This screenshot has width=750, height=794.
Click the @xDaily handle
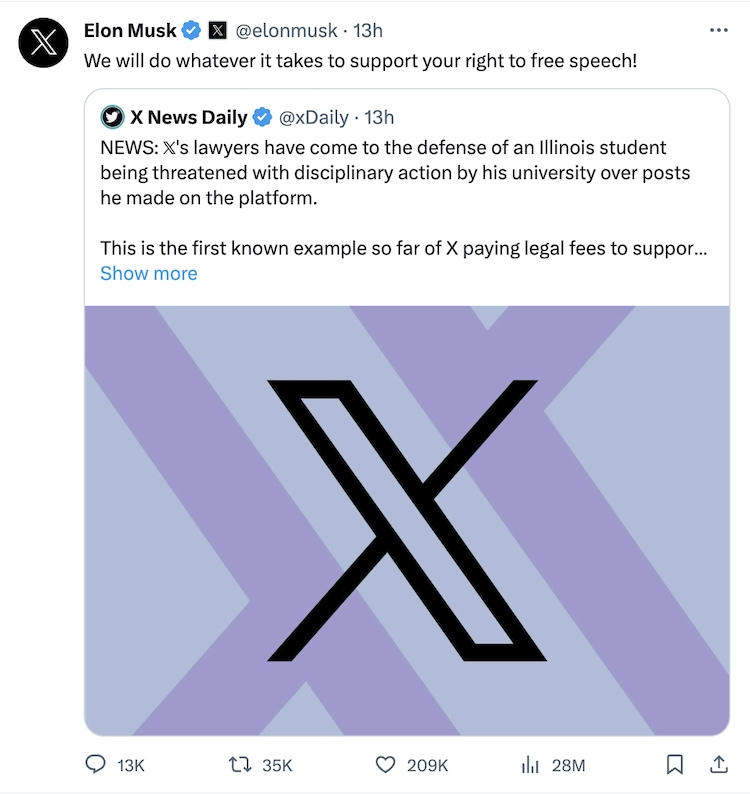(x=313, y=117)
